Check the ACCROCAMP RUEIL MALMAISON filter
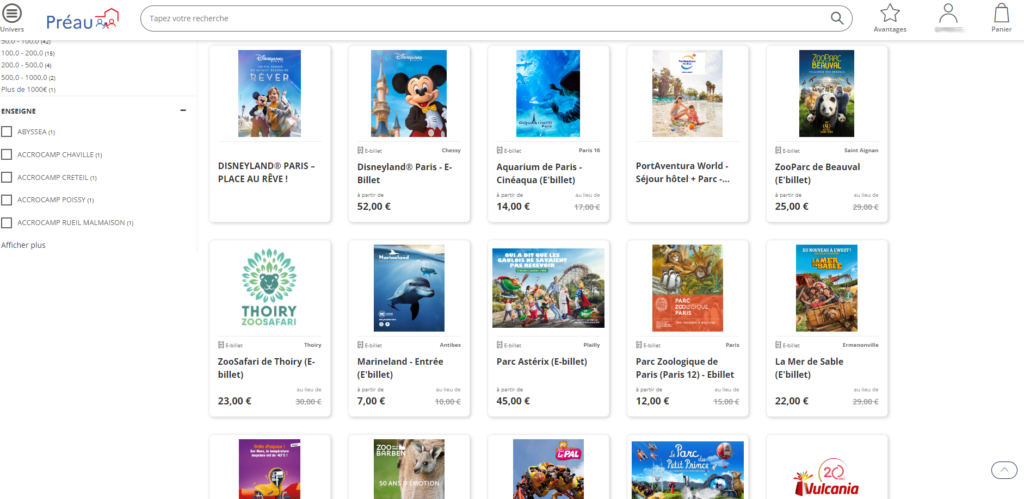Screen dimensions: 1024x499 point(7,223)
